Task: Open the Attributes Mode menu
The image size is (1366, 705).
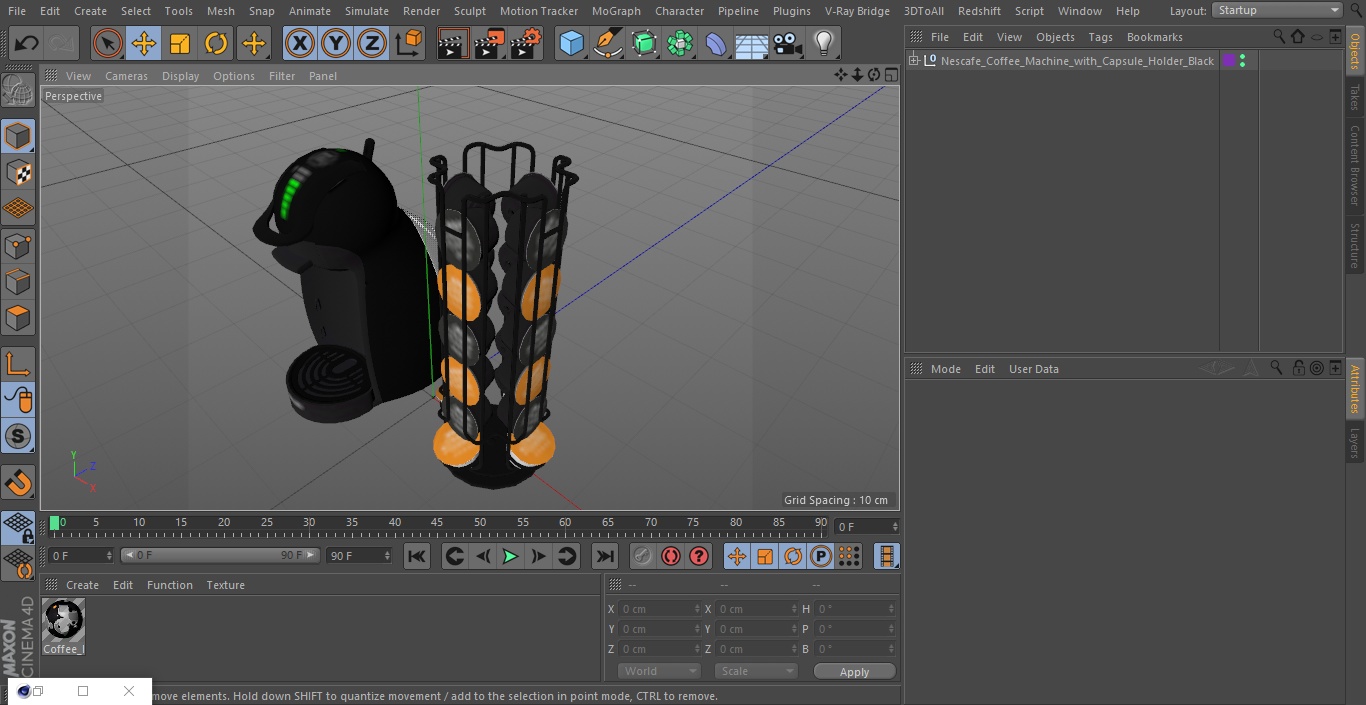Action: (945, 369)
